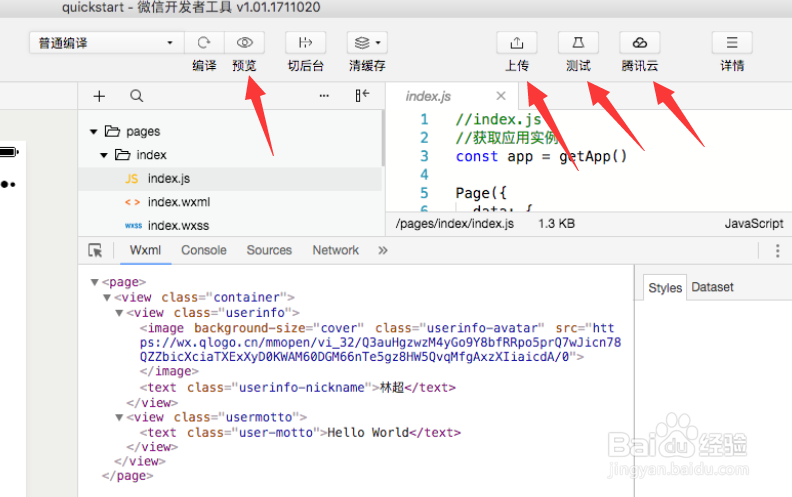The image size is (792, 497).
Task: Click the 详情 label
Action: (732, 66)
